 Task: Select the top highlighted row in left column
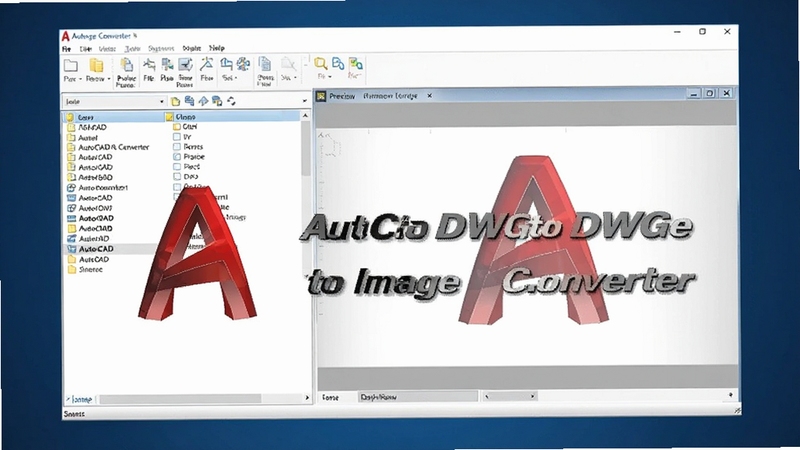(114, 117)
